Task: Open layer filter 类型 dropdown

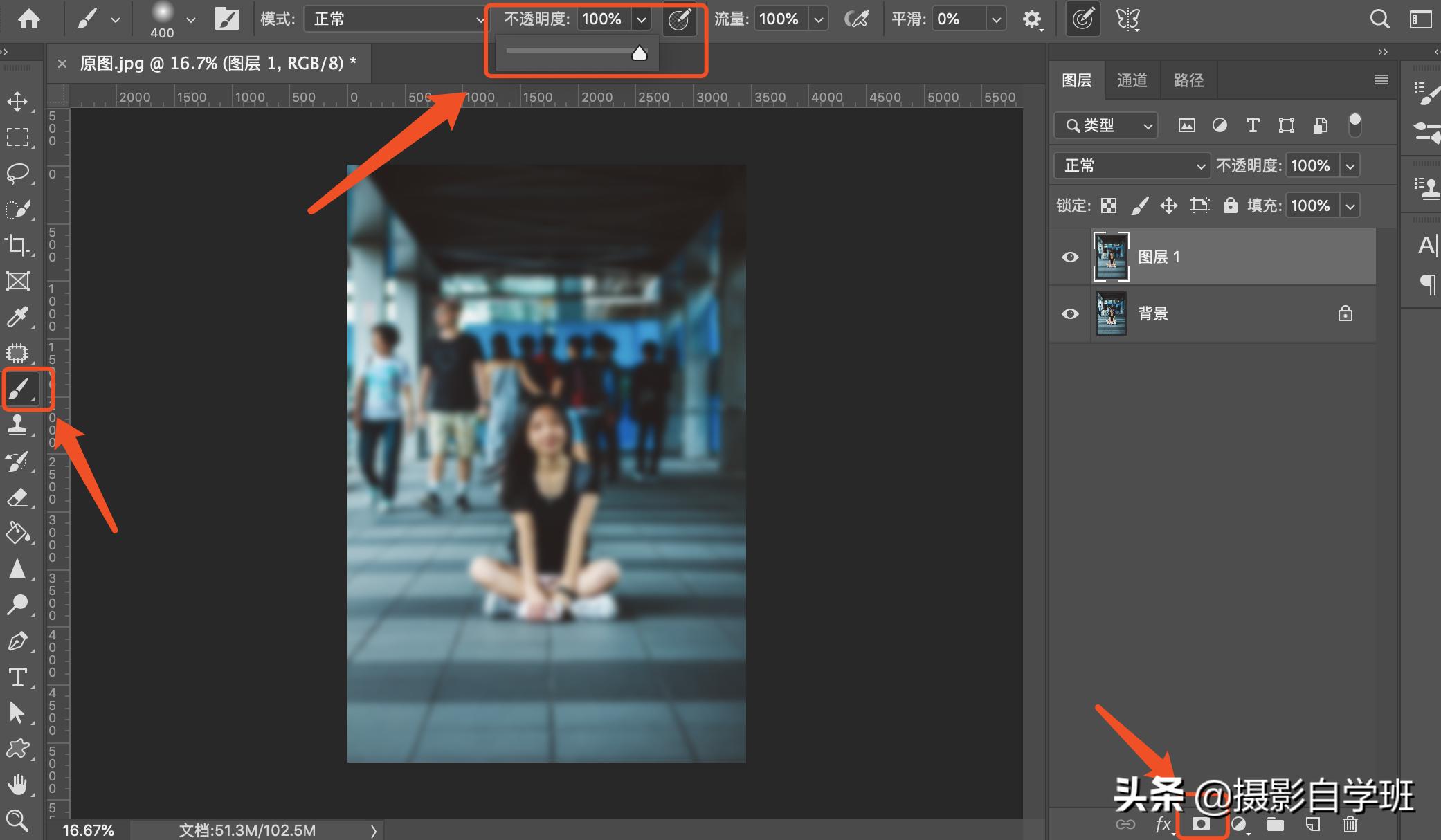Action: (1105, 125)
